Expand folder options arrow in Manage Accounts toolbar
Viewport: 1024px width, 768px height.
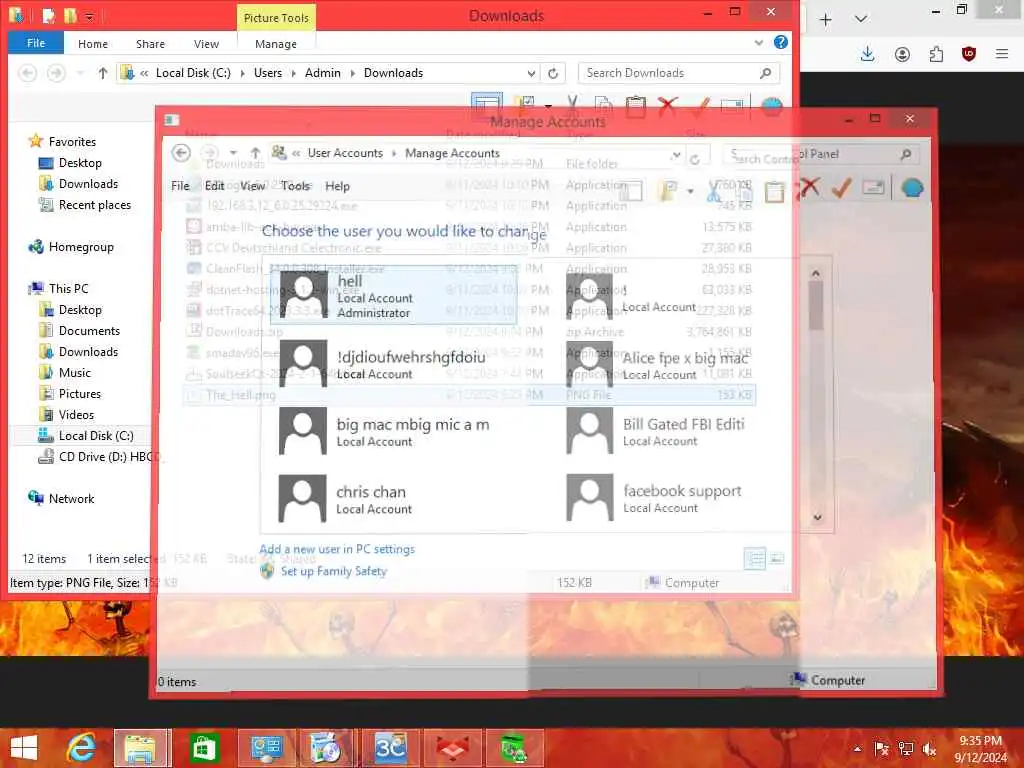(x=690, y=191)
